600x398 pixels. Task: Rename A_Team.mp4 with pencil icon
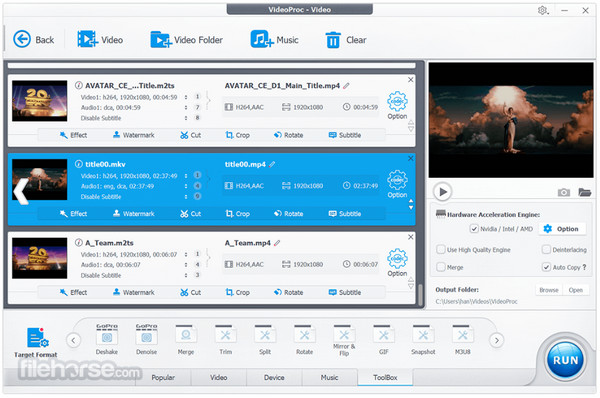[x=277, y=243]
